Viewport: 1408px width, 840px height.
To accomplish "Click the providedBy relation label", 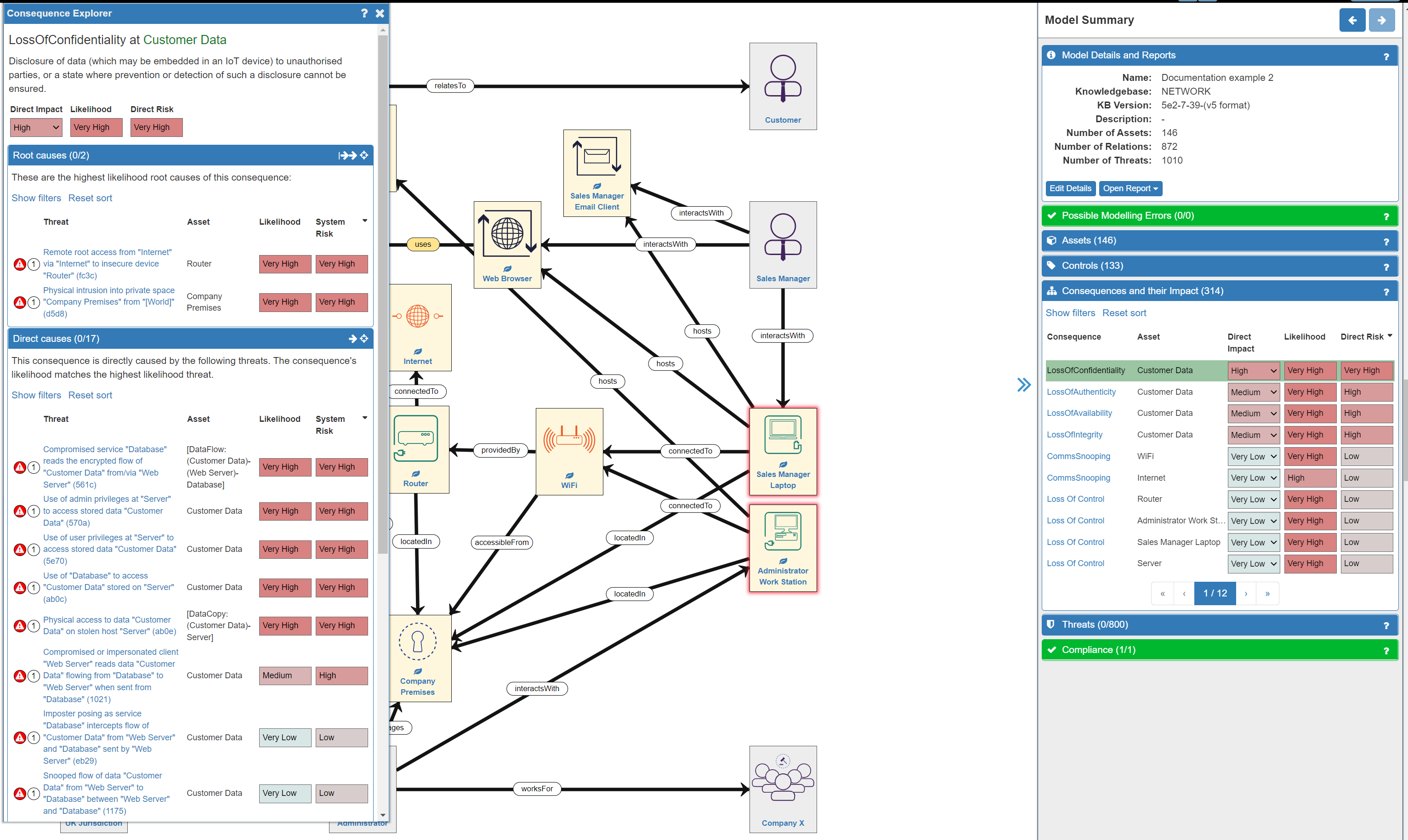I will 500,450.
